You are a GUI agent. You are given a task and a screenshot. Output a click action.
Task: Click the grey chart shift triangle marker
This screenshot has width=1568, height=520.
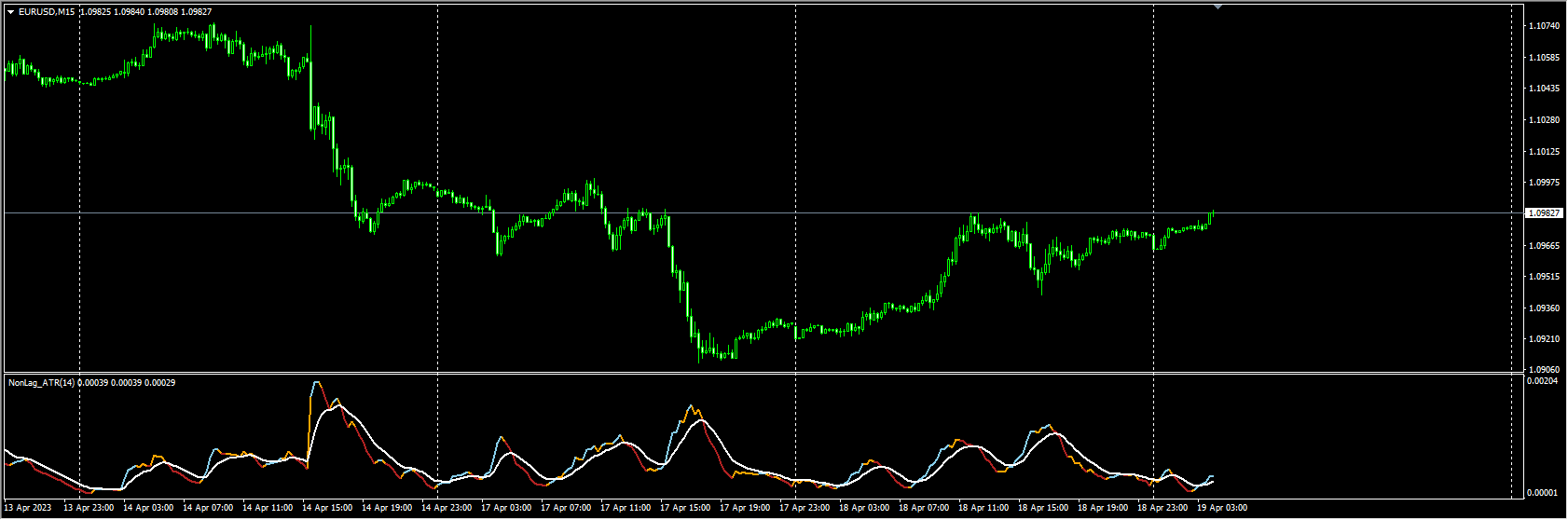pos(1217,7)
